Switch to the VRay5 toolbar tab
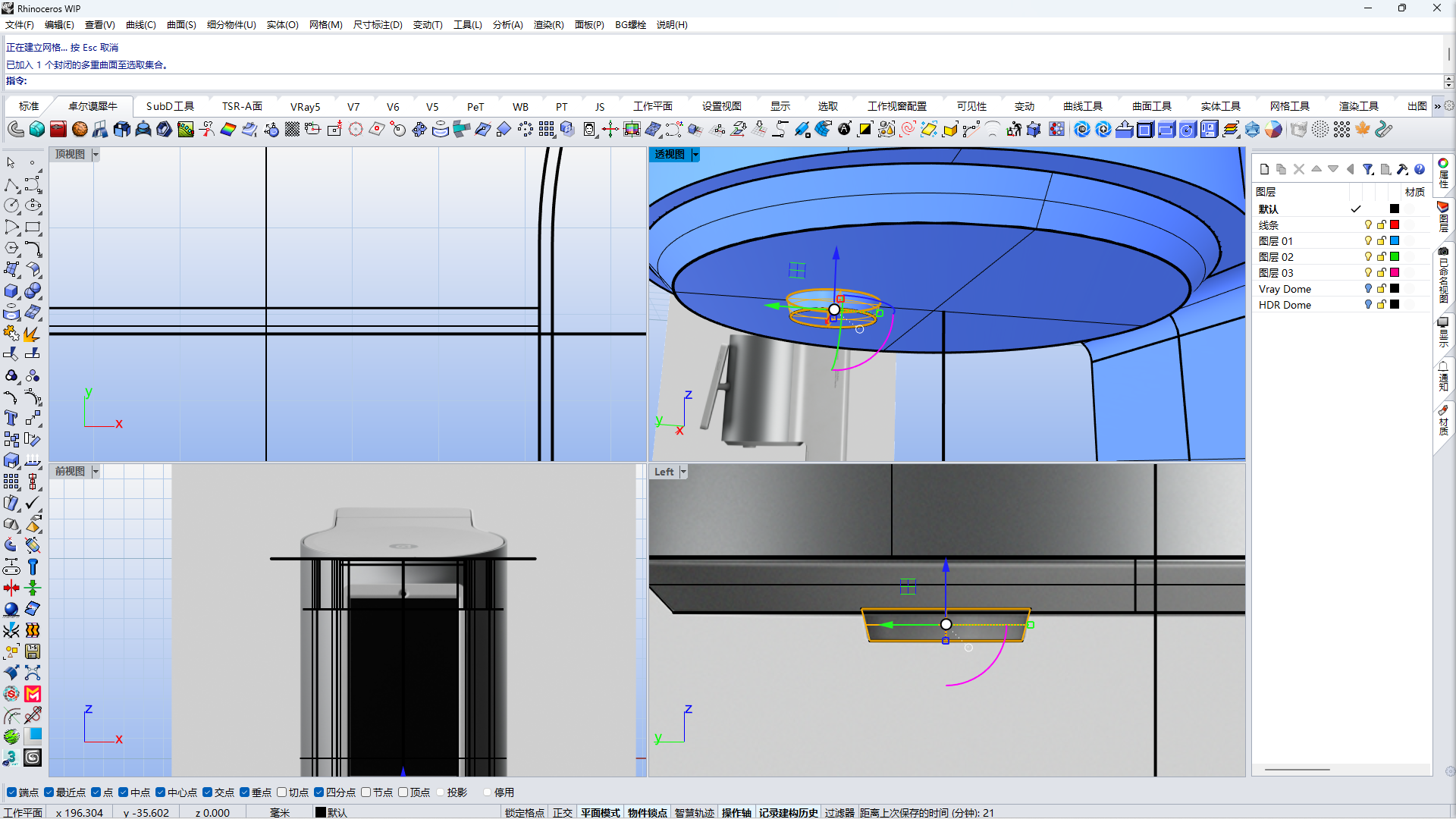Image resolution: width=1456 pixels, height=819 pixels. (305, 107)
